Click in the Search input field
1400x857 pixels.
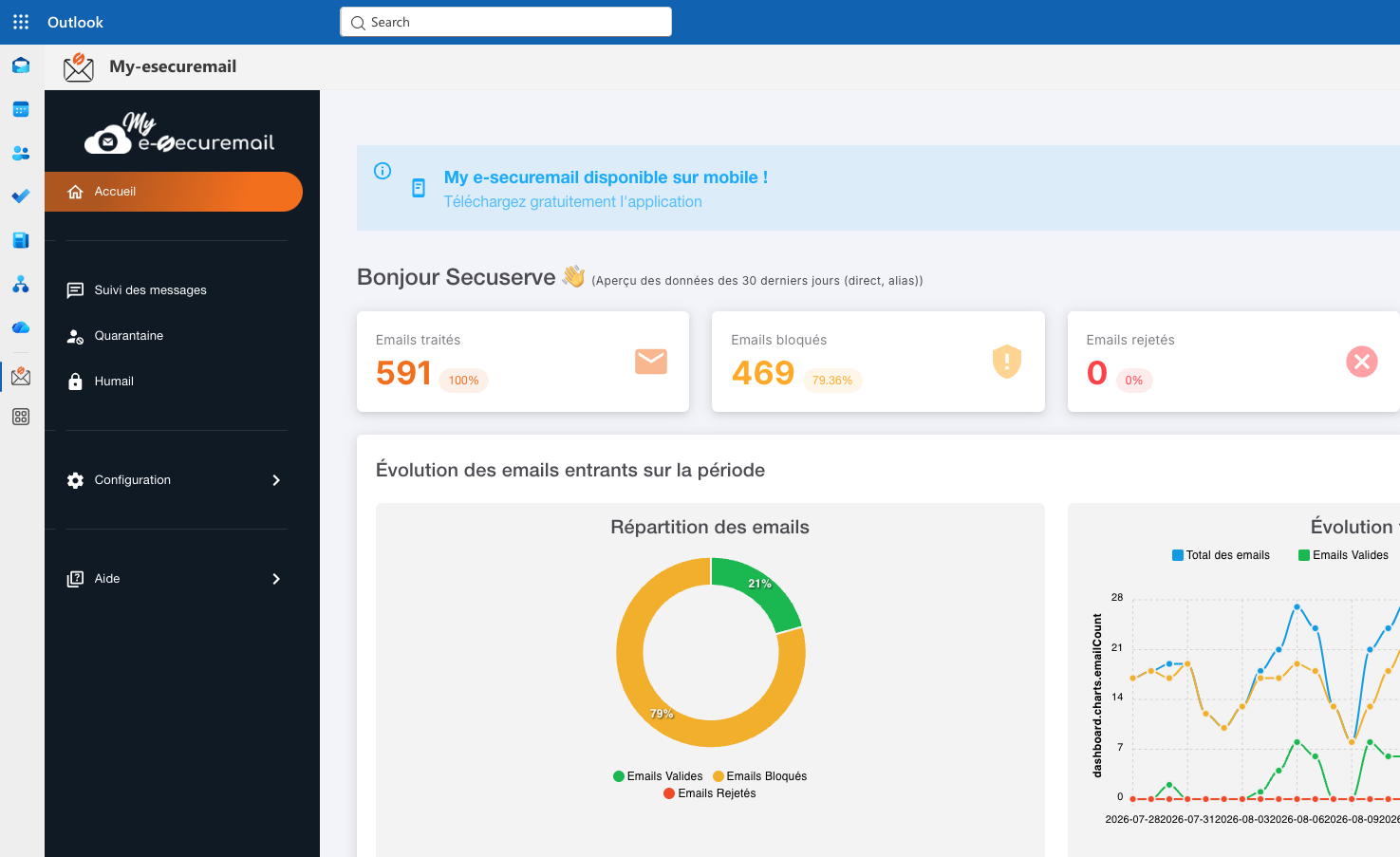pyautogui.click(x=506, y=22)
